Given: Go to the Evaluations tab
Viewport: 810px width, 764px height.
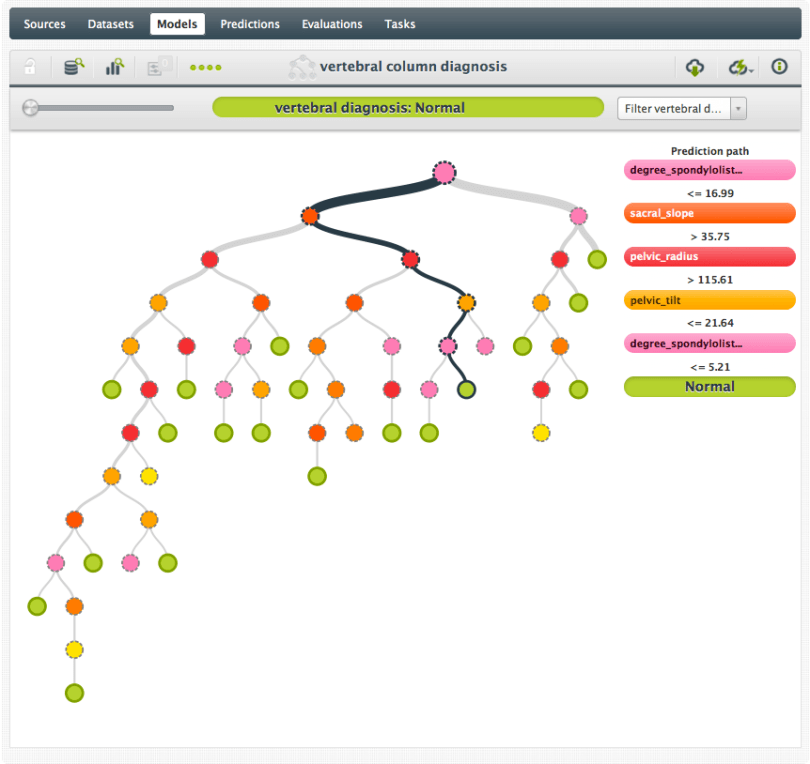Looking at the screenshot, I should pyautogui.click(x=332, y=24).
